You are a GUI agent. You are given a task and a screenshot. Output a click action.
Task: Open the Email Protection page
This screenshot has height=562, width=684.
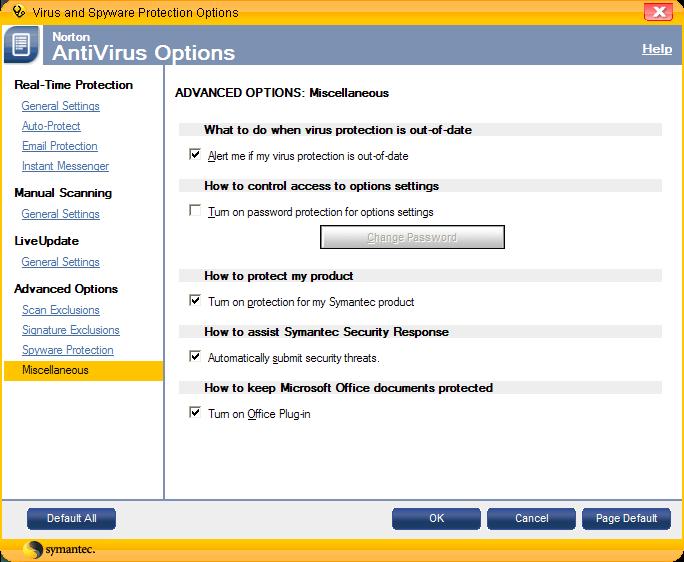pyautogui.click(x=60, y=146)
